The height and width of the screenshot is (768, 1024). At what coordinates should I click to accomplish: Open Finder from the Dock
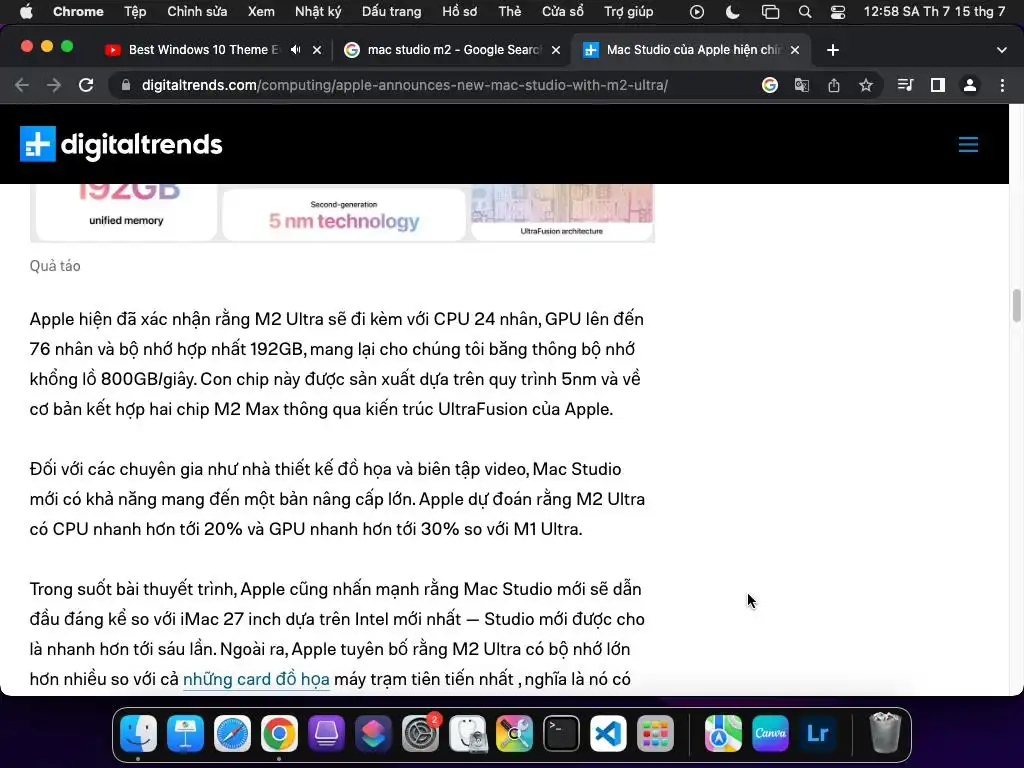tap(138, 734)
